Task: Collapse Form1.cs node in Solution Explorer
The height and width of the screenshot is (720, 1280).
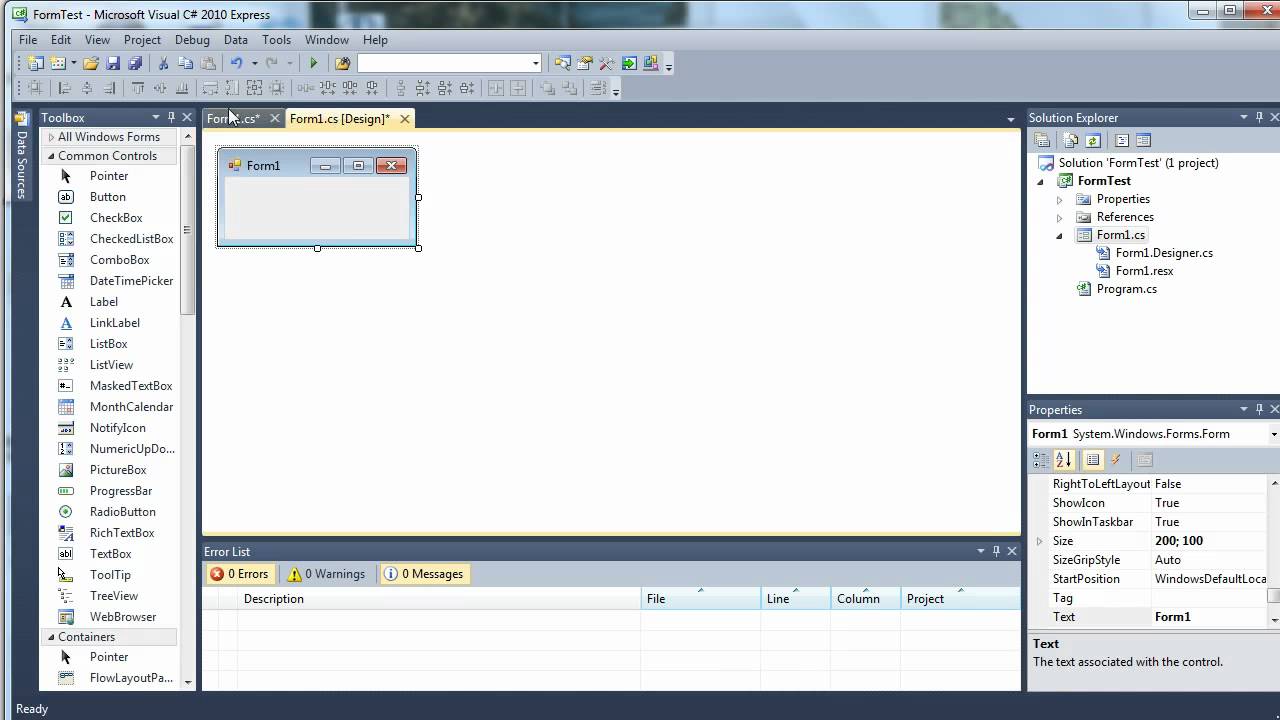Action: (x=1059, y=236)
